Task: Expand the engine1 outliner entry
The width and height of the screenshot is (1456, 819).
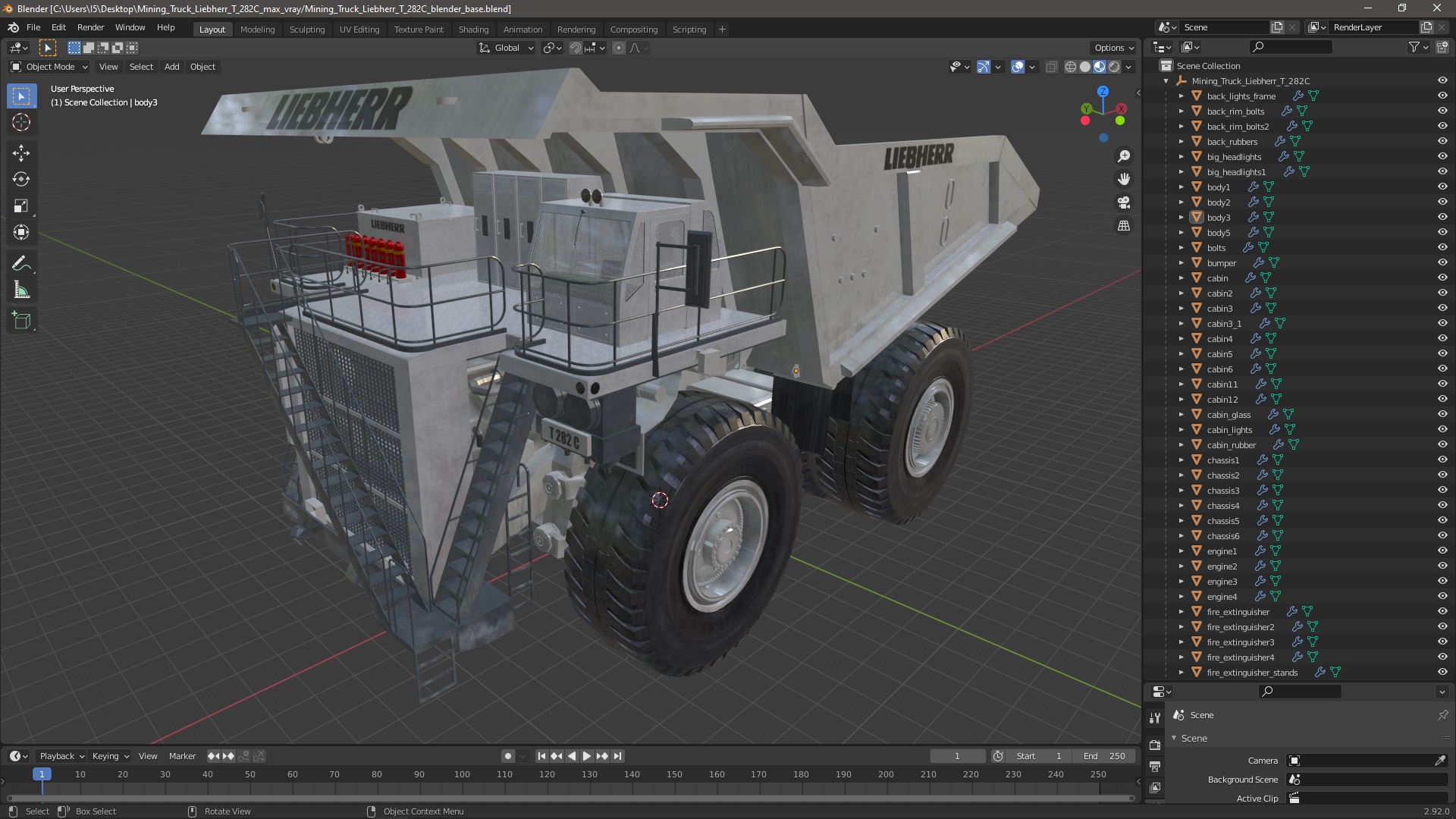Action: click(x=1181, y=550)
